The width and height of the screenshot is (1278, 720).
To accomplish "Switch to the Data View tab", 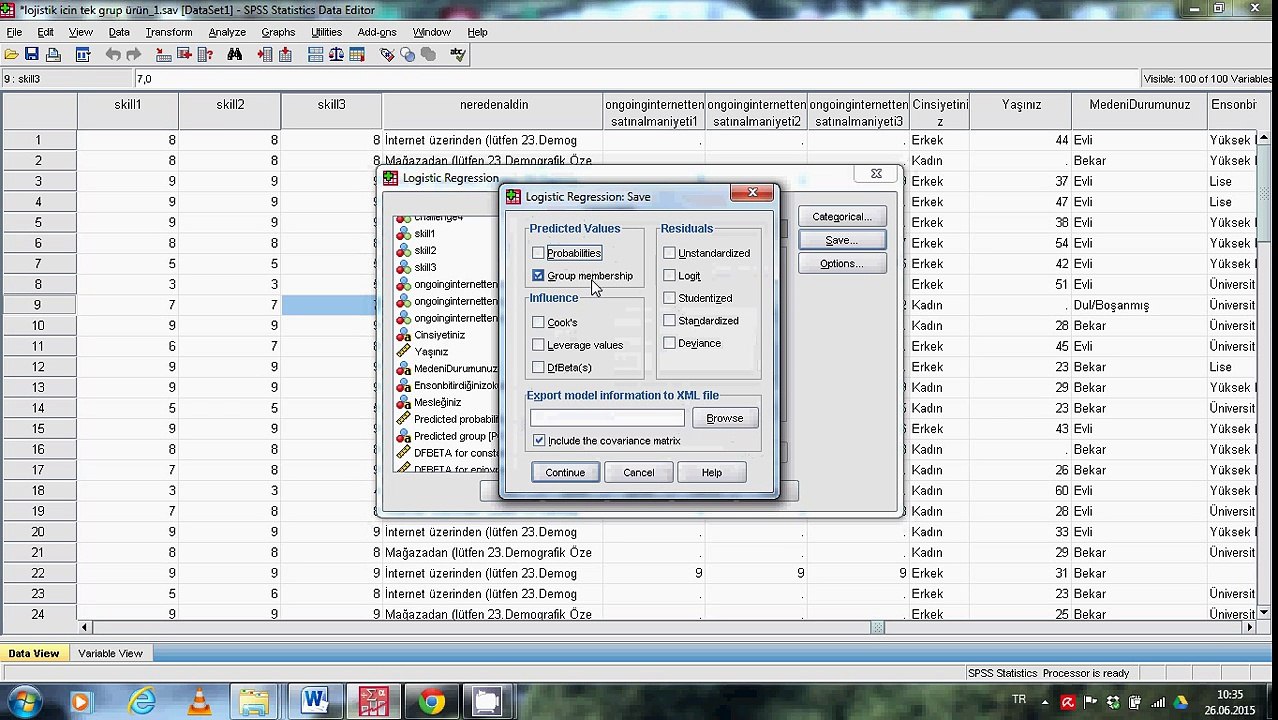I will coord(34,653).
